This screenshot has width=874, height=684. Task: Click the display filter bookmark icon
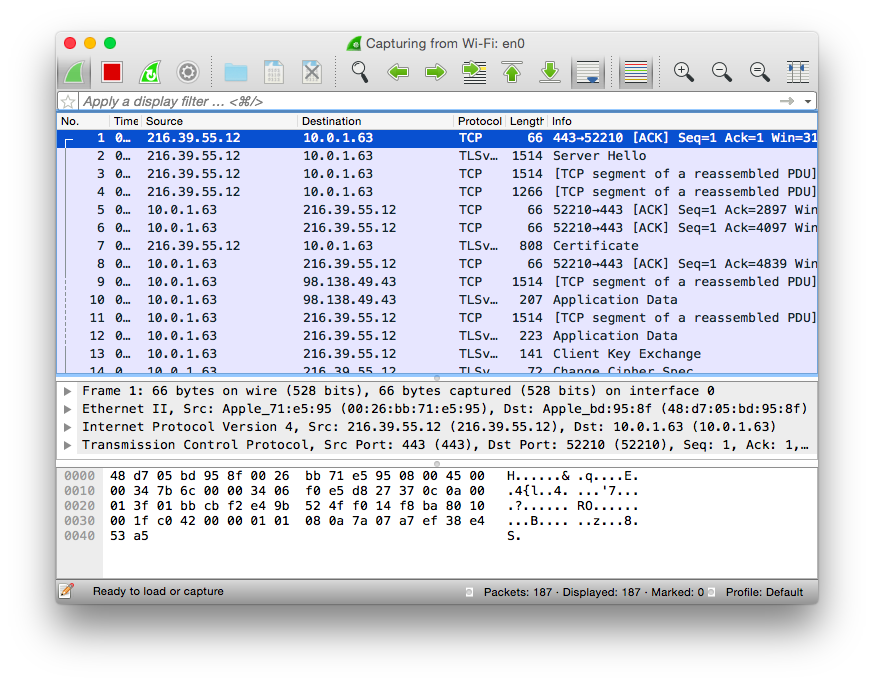pos(68,101)
